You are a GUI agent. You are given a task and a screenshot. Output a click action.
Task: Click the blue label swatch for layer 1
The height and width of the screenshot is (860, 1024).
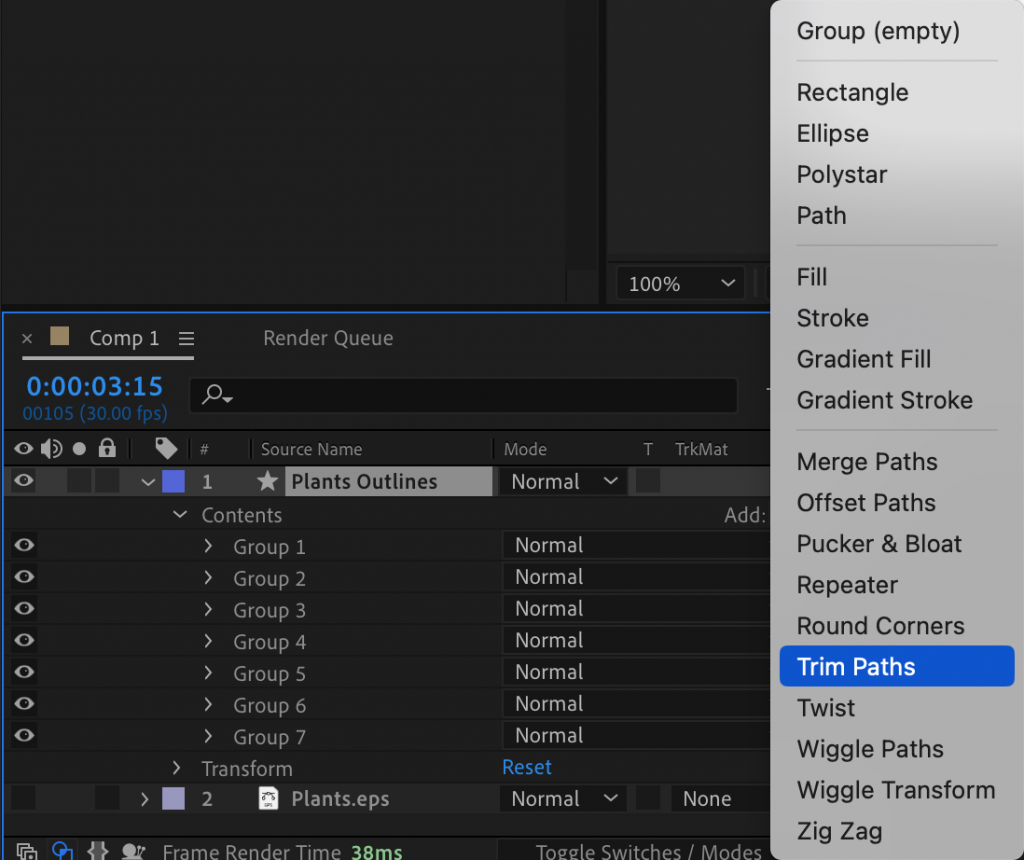pos(173,481)
